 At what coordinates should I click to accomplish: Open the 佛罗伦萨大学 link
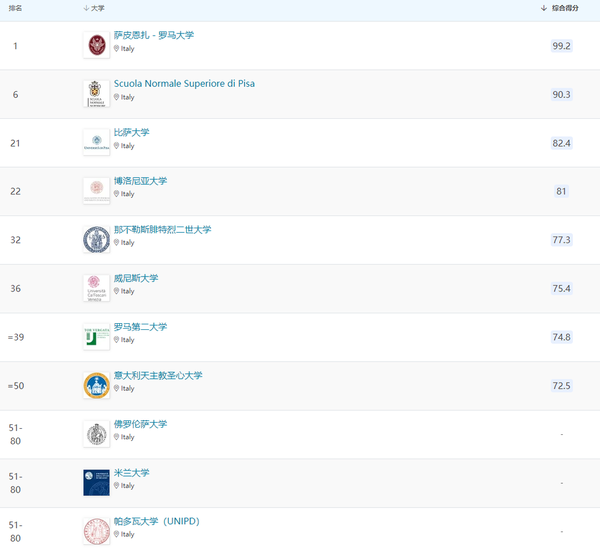pos(140,424)
